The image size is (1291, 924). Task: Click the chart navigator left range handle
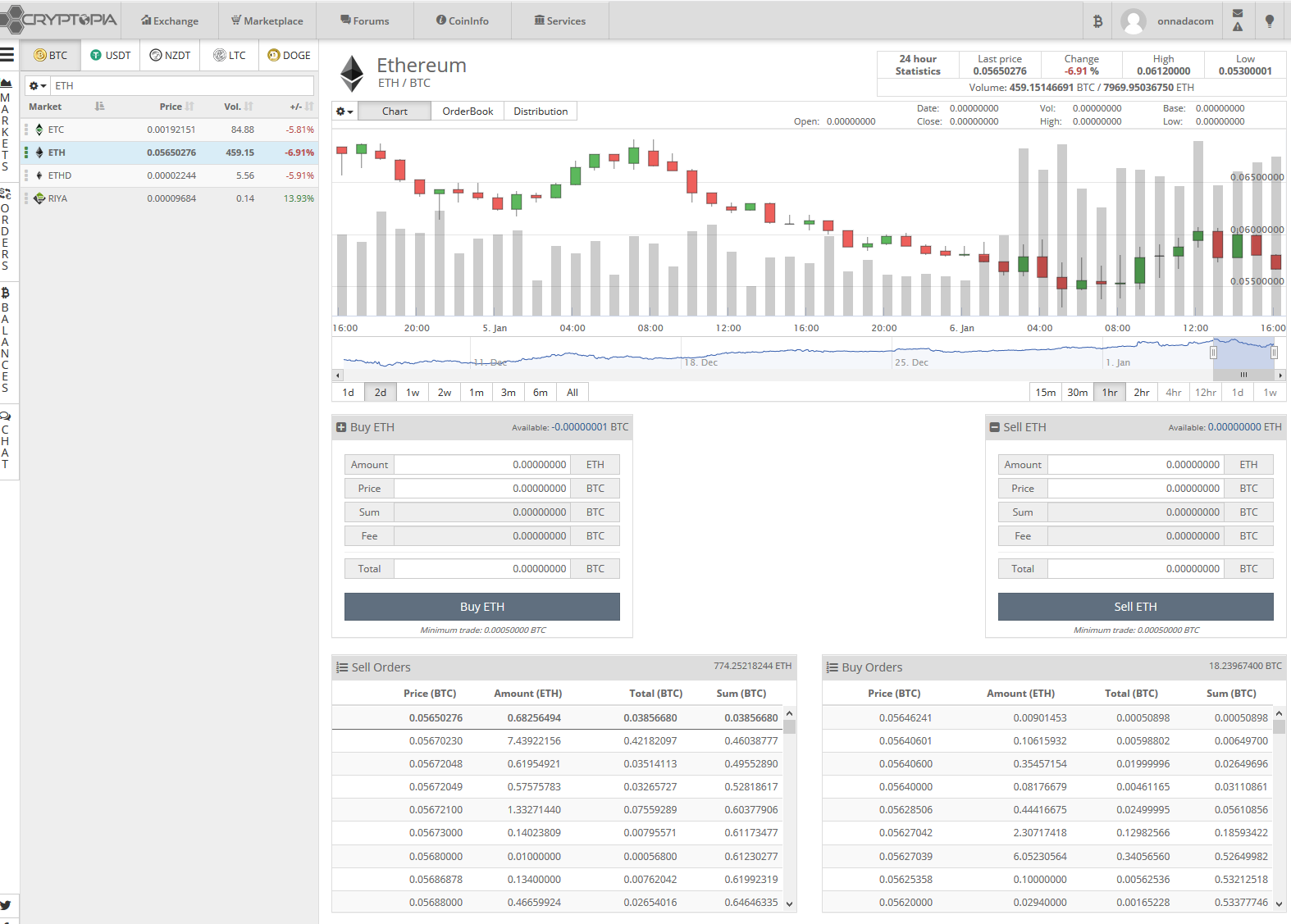(x=1213, y=353)
